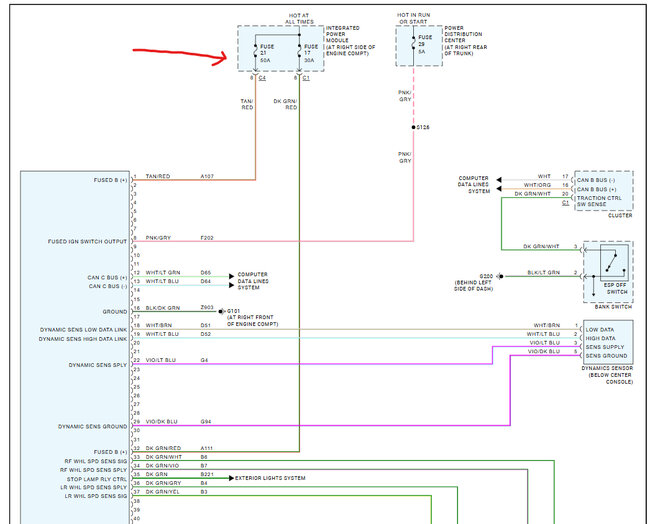Click the Fuse 21 50A symbol
Screen dimensions: 650x524
tap(255, 50)
